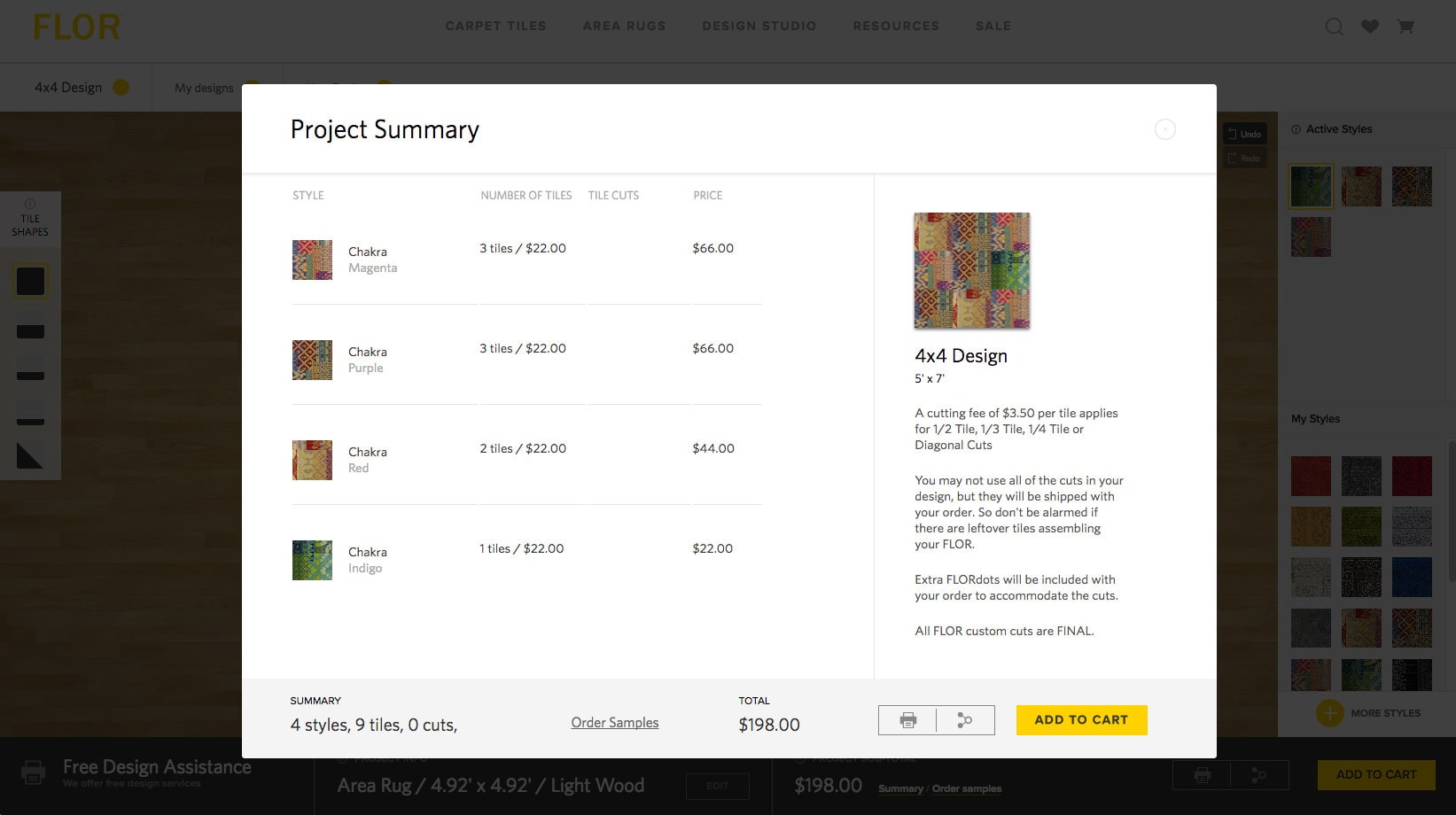Screen dimensions: 1456x815
Task: Click the Chakra Purple tile thumbnail
Action: coord(312,360)
